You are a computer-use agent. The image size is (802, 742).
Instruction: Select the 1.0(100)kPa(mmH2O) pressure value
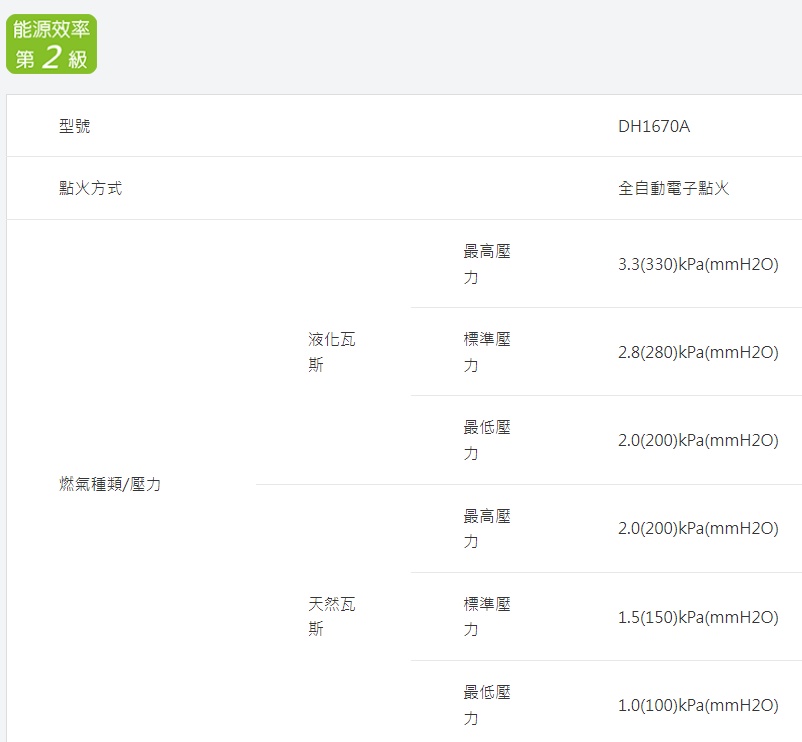click(x=698, y=705)
